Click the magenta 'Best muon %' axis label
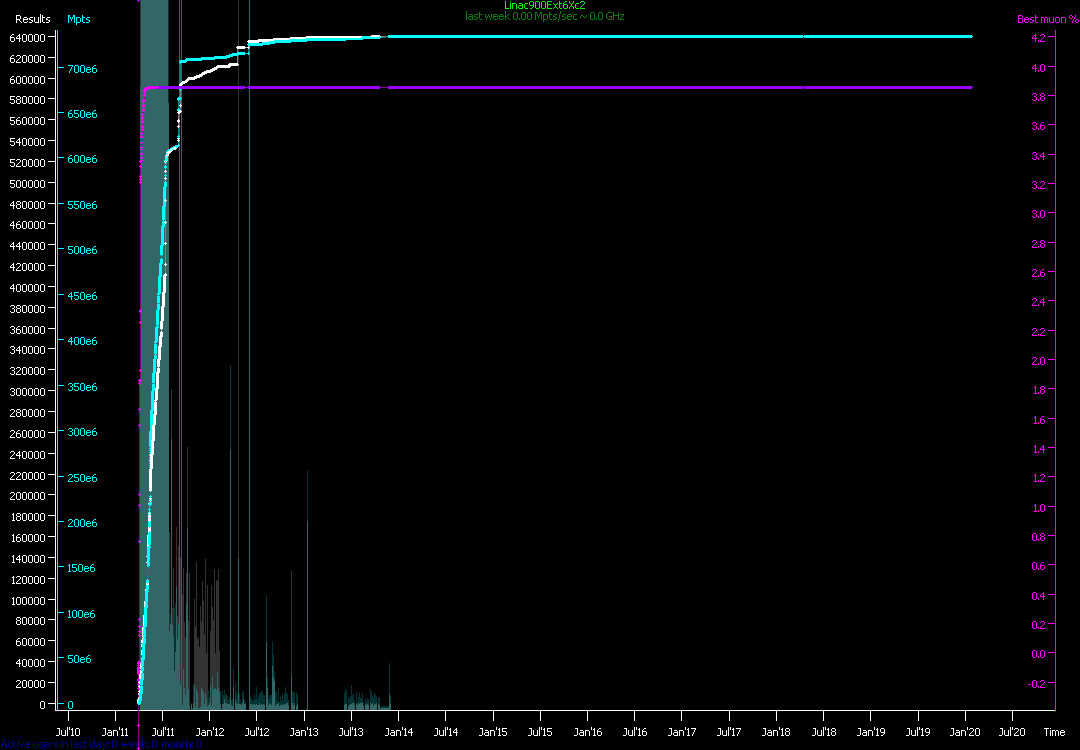 (x=1041, y=19)
